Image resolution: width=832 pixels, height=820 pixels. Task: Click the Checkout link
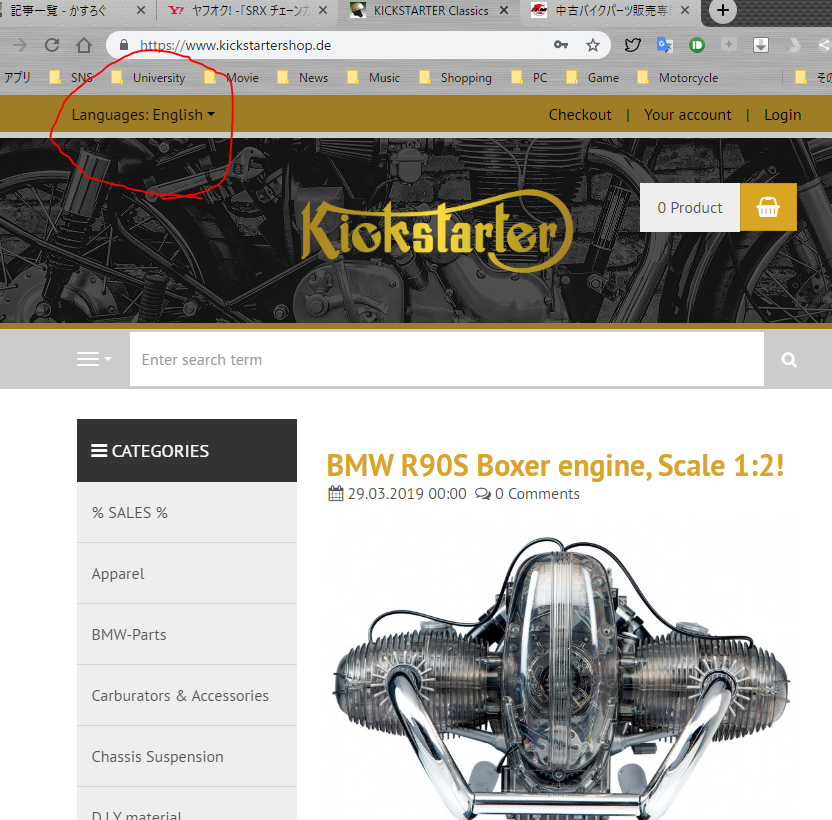(580, 115)
